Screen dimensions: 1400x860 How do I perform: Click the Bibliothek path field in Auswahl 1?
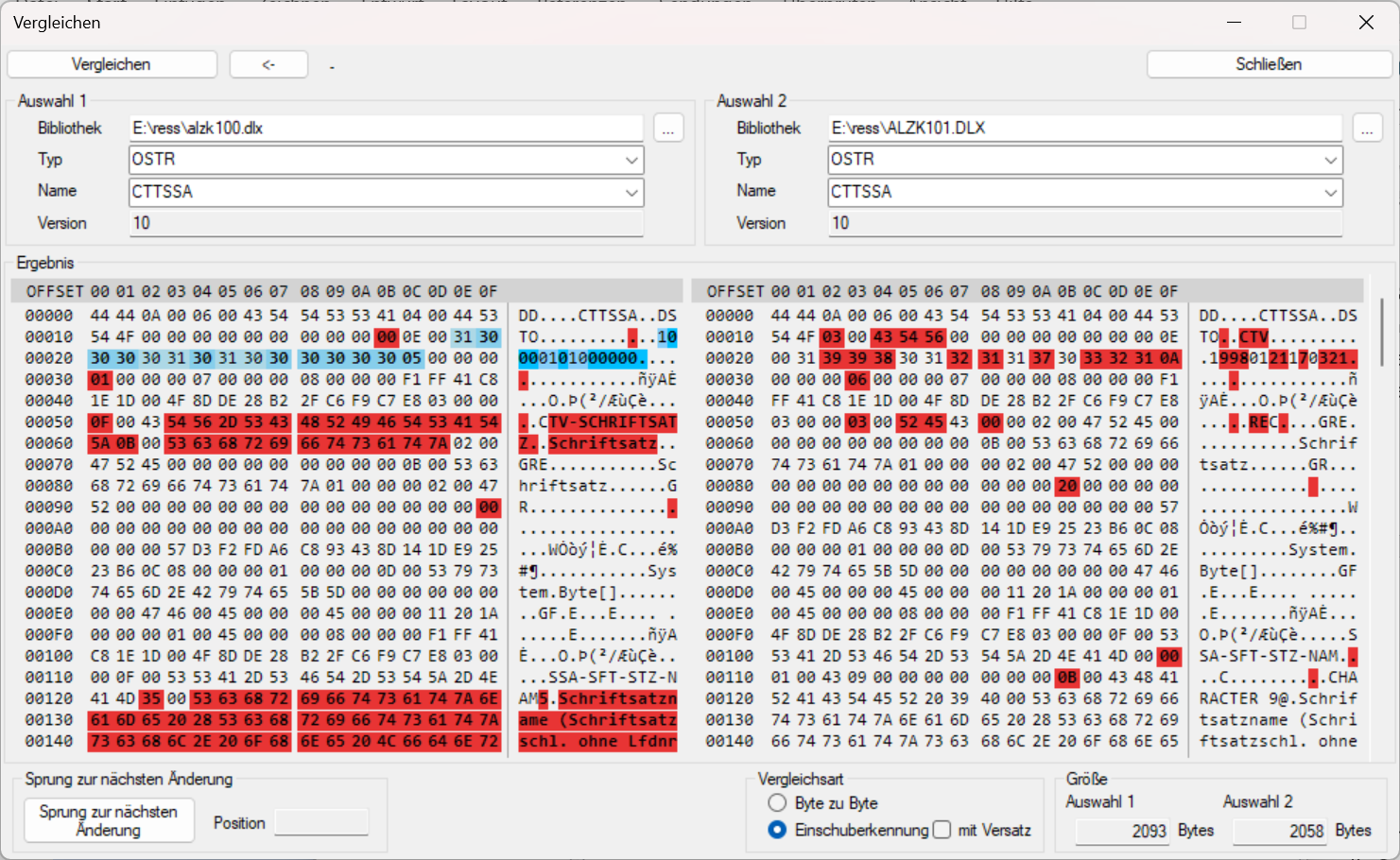386,129
